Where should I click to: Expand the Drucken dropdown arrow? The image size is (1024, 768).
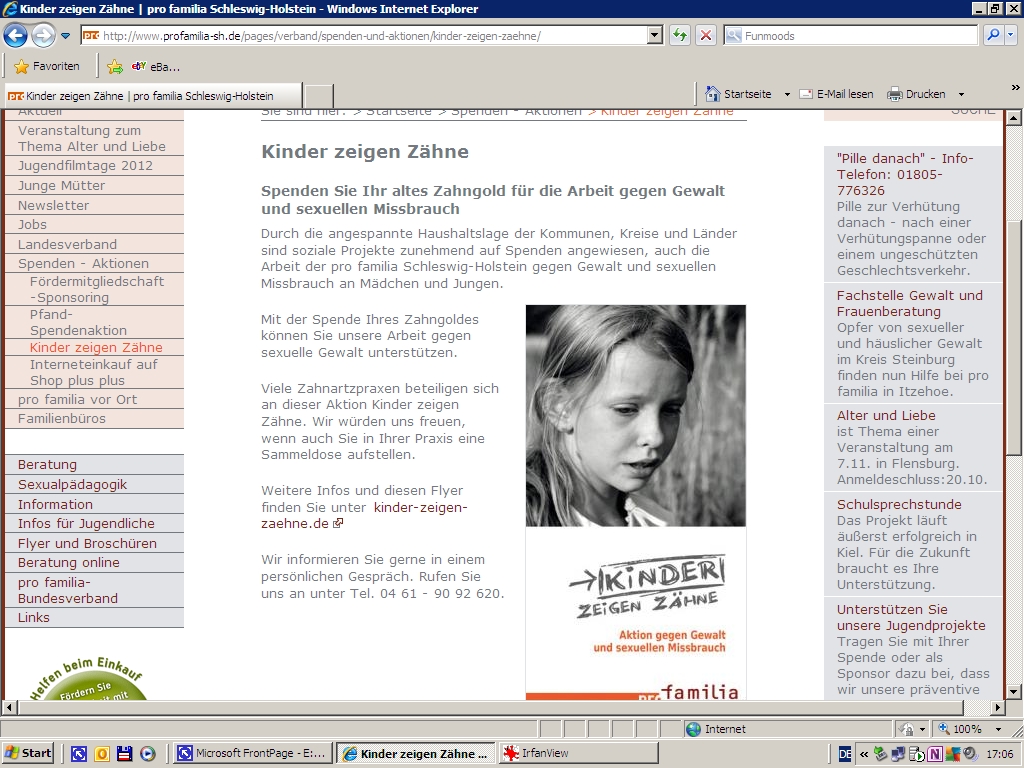tap(961, 95)
